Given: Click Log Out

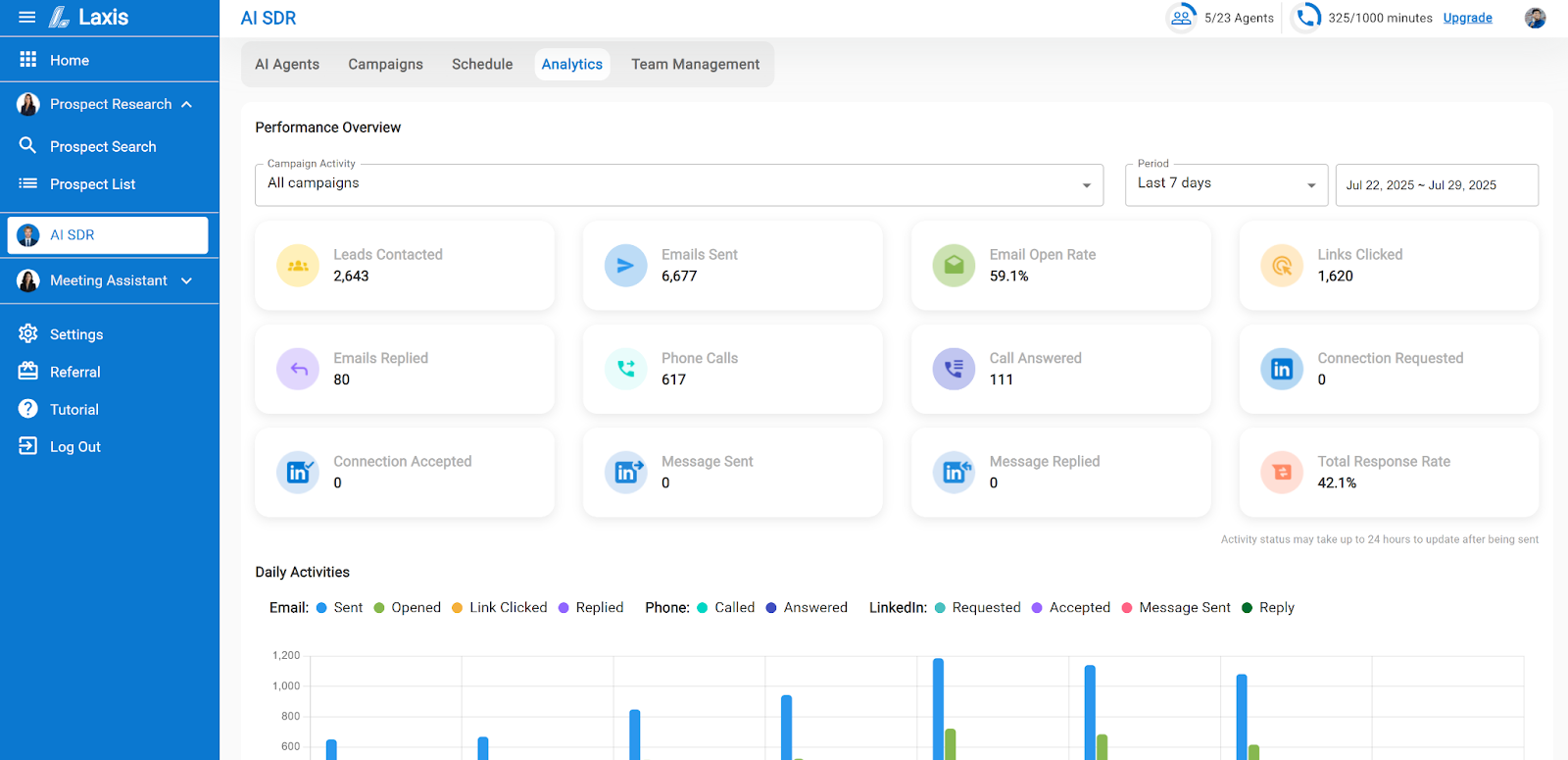Looking at the screenshot, I should tap(75, 446).
